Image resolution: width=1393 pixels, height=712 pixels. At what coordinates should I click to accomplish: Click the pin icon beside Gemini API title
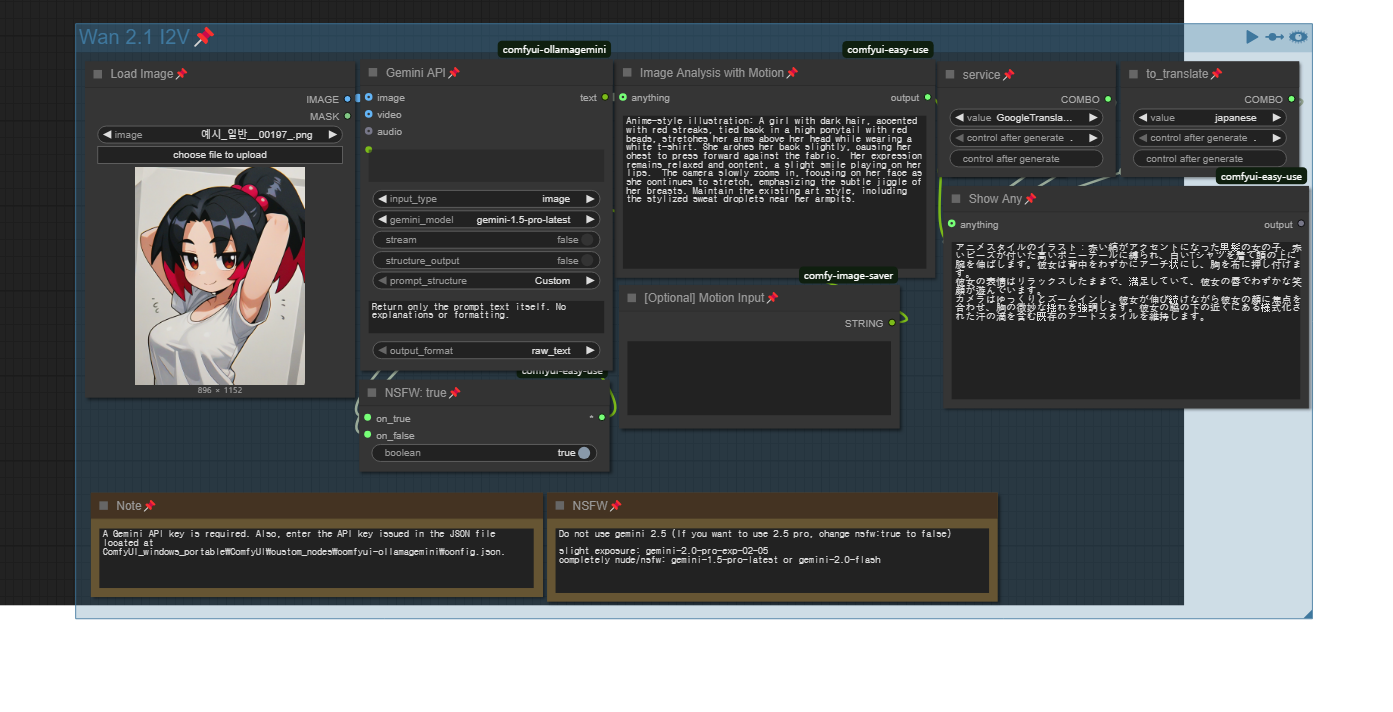[454, 73]
